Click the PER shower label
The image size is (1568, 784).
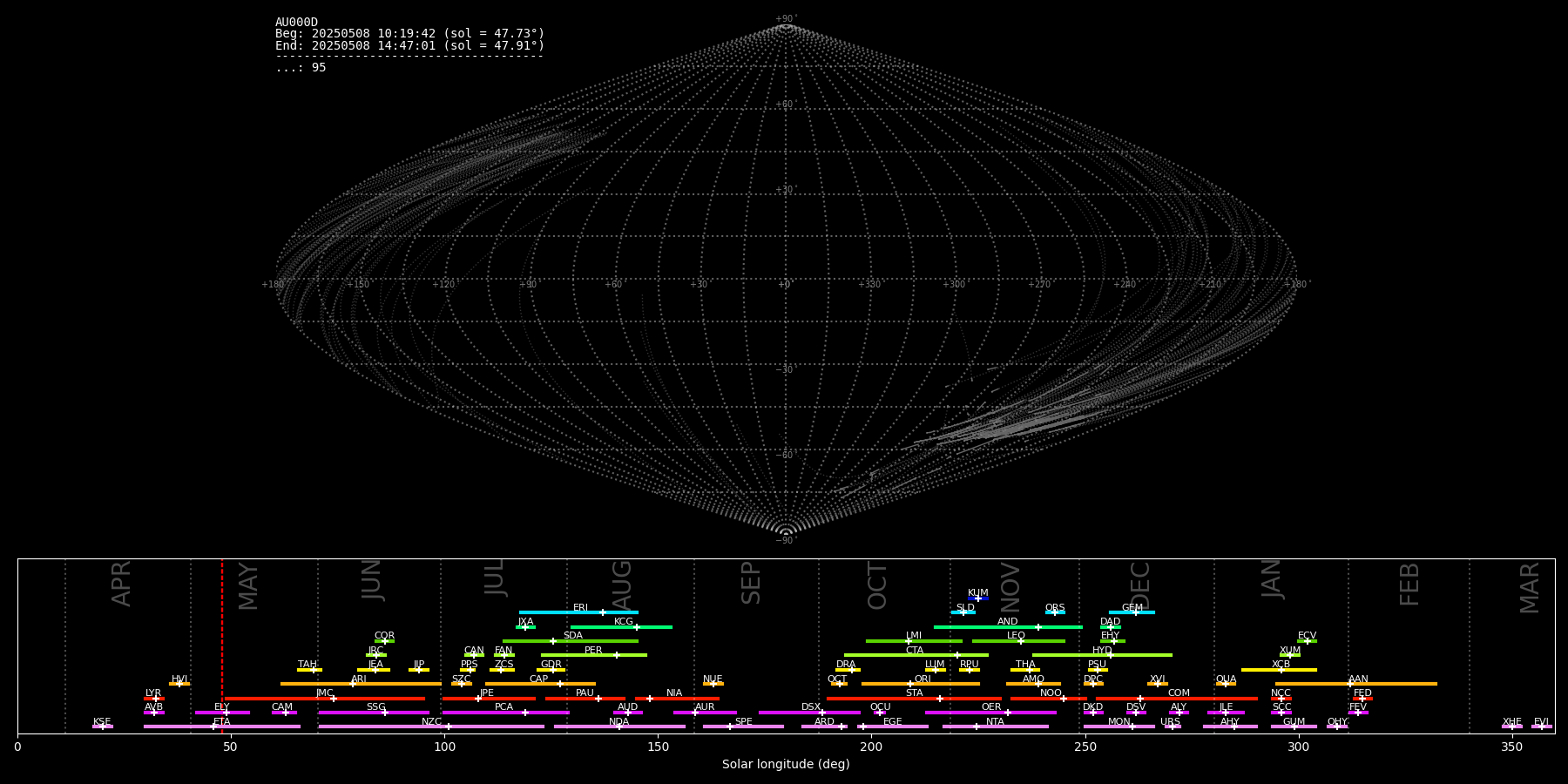[593, 651]
